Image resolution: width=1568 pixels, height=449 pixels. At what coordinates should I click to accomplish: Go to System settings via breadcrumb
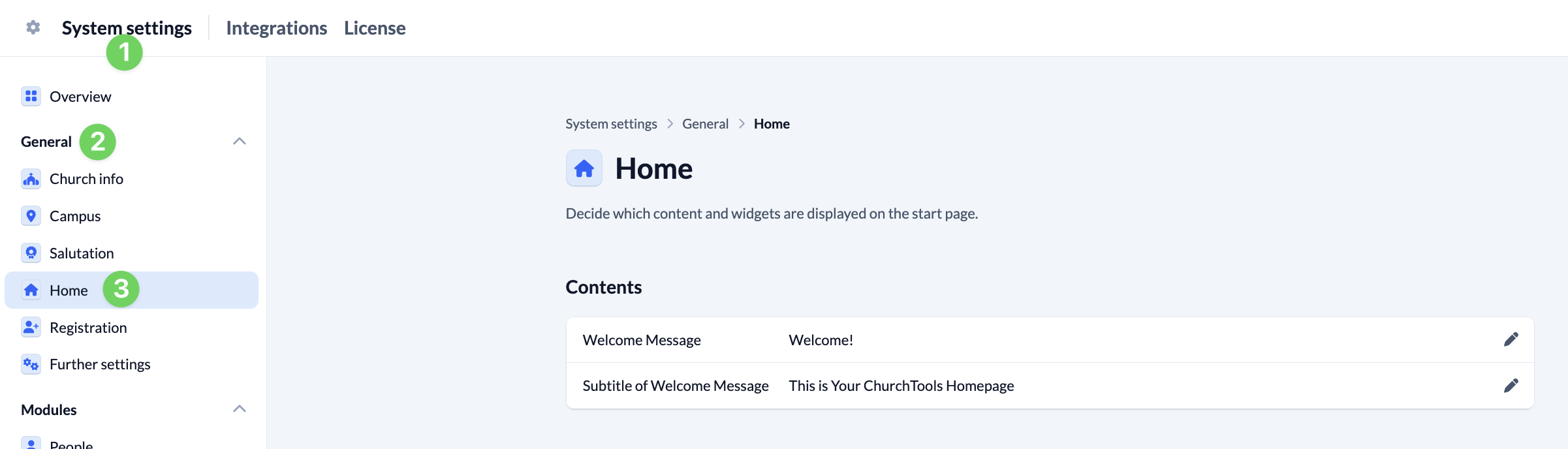[611, 124]
